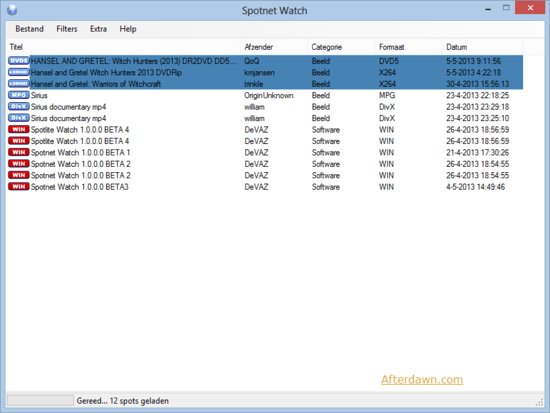Click the status text 'Gereed... 12 spots geladen'
This screenshot has width=550, height=413.
coord(122,401)
